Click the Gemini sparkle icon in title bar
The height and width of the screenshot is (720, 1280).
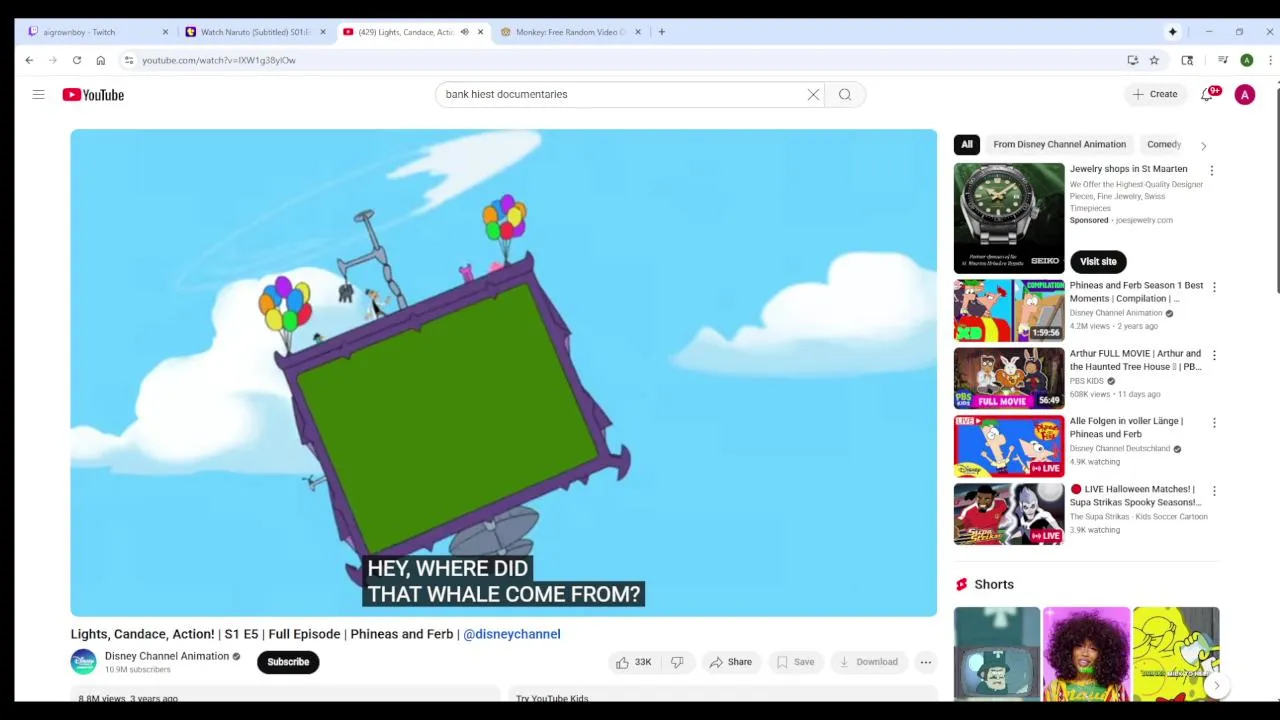pyautogui.click(x=1172, y=32)
